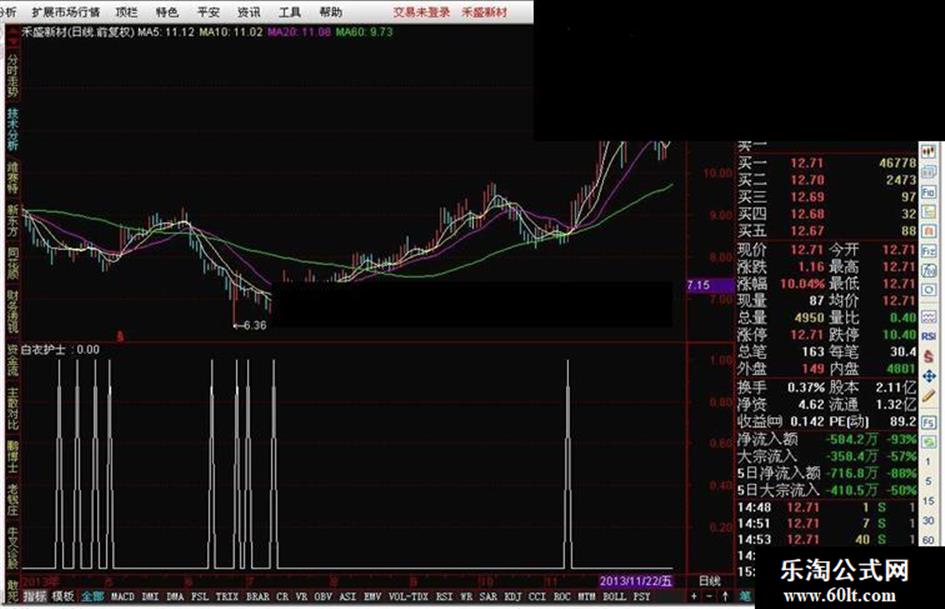Click the Fiz icon in right toolbar
945x609 pixels.
[929, 250]
